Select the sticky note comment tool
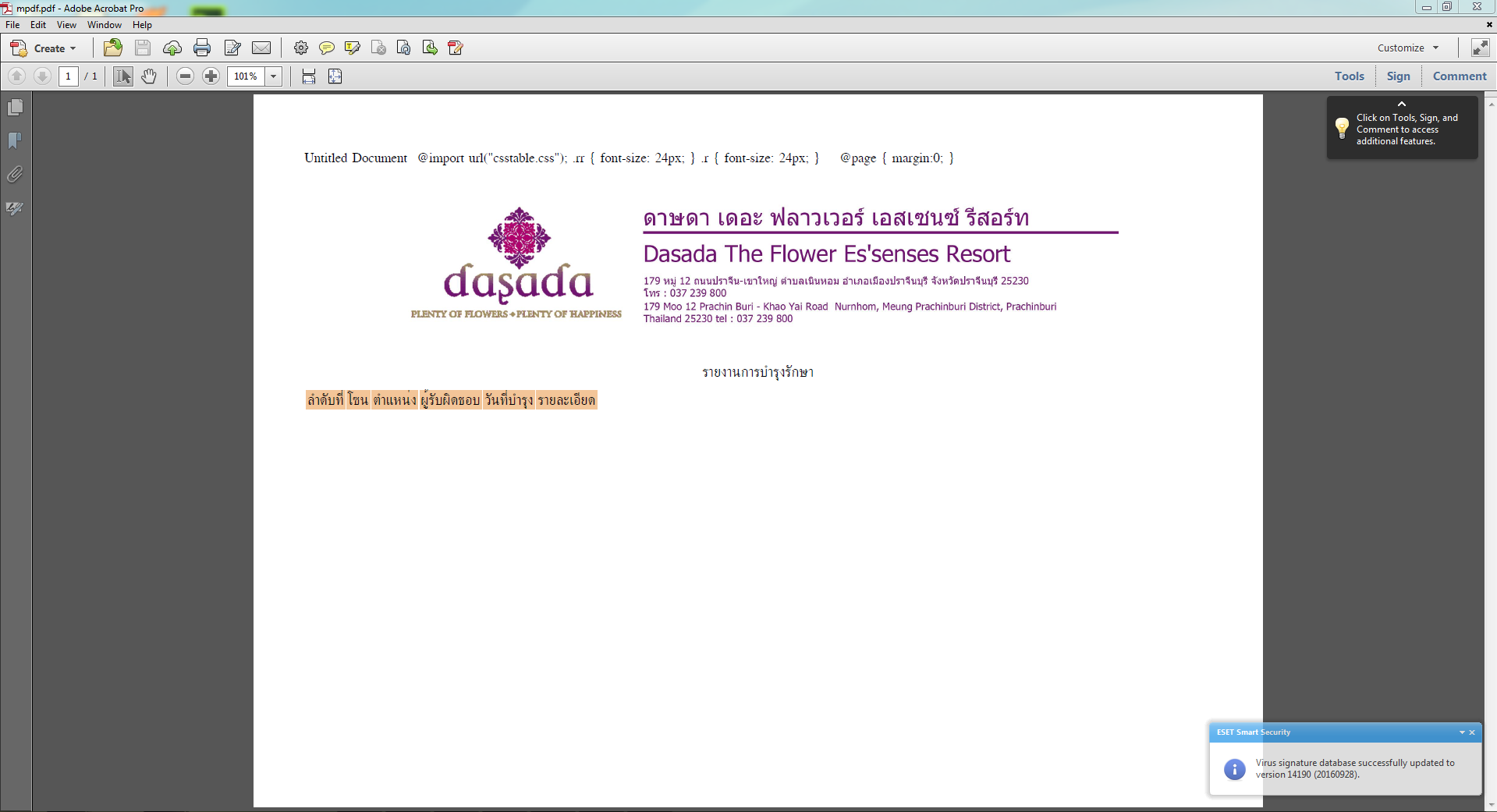Image resolution: width=1497 pixels, height=812 pixels. click(x=327, y=48)
